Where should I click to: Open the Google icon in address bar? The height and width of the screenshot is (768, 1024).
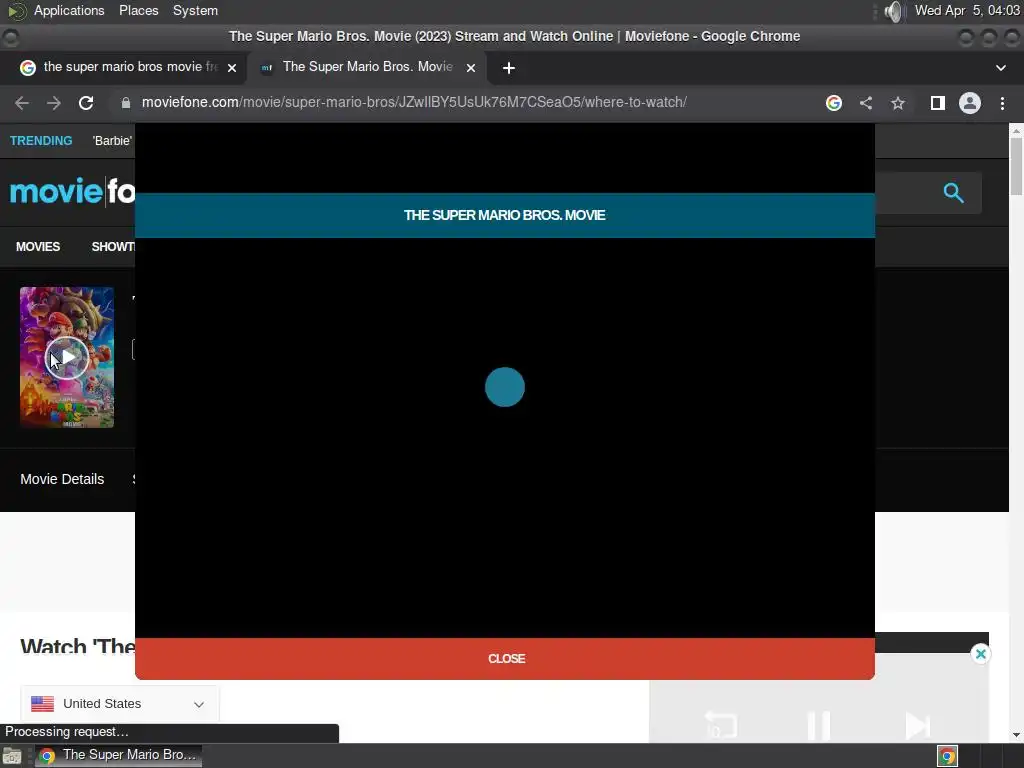click(833, 103)
